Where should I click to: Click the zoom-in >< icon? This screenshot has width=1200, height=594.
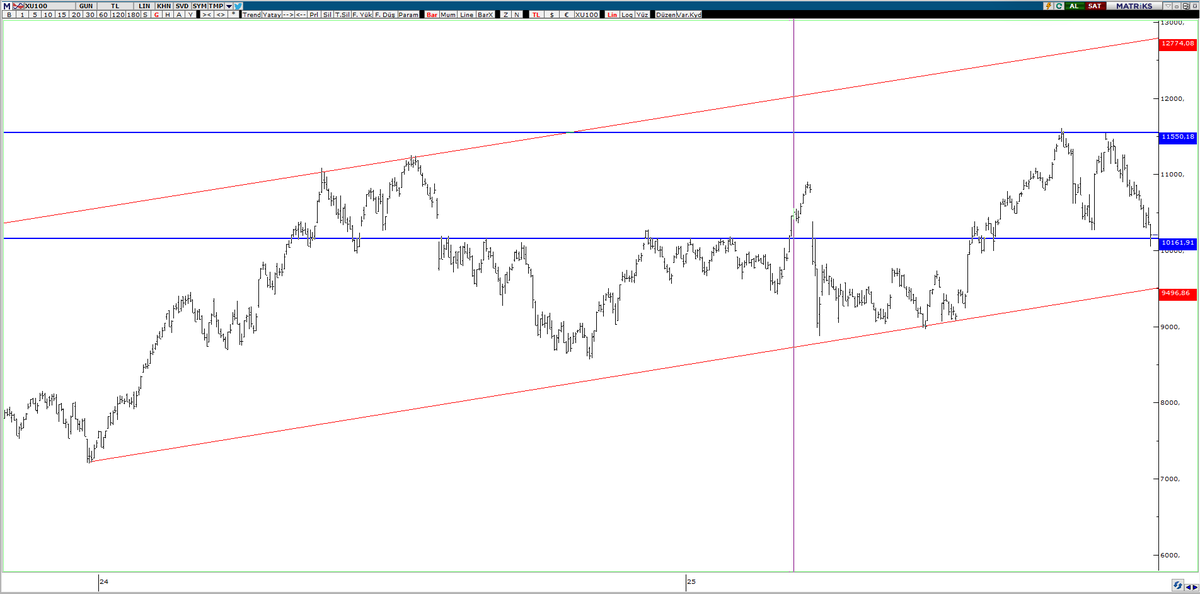206,15
